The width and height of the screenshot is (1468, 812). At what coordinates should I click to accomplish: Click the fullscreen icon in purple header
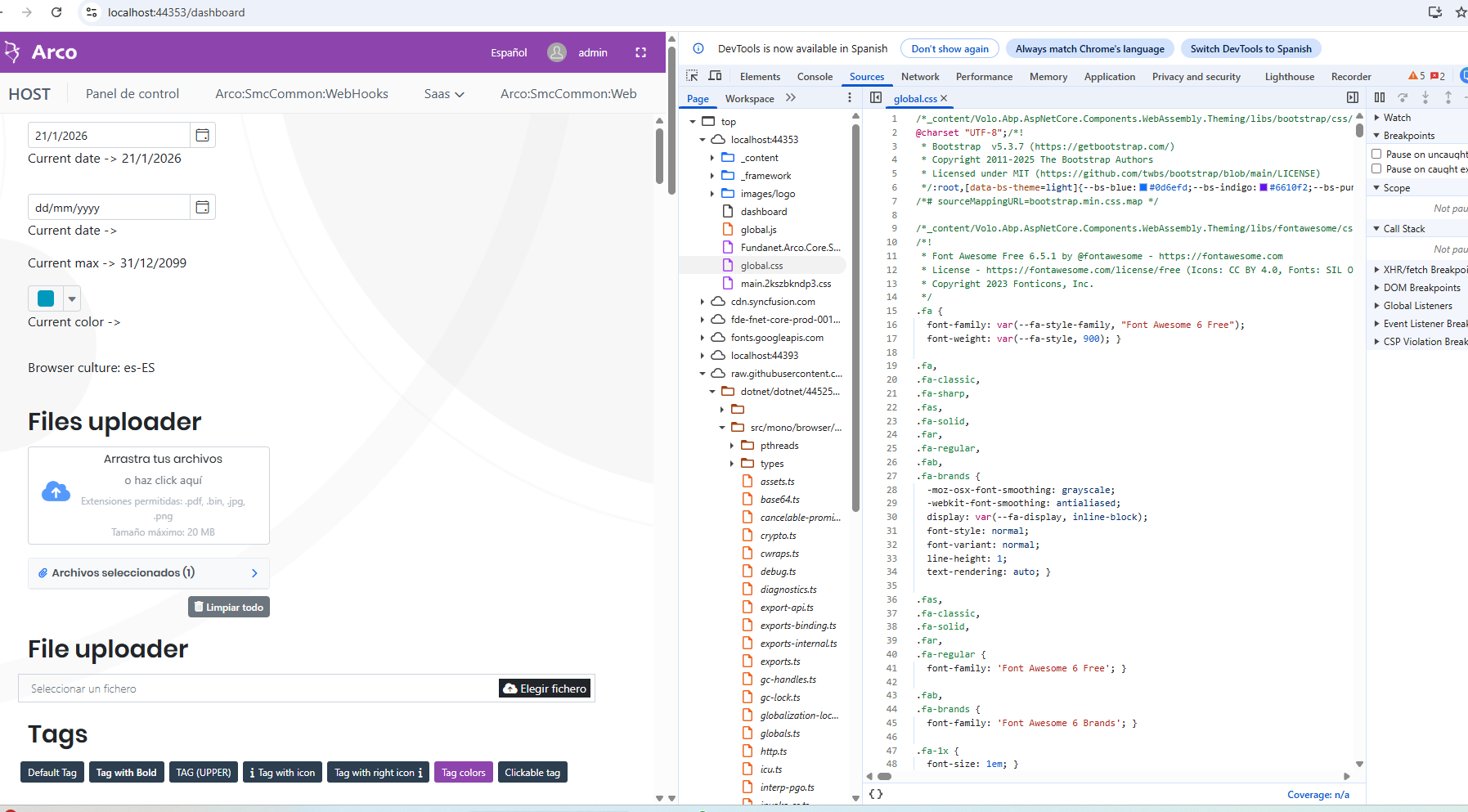click(640, 52)
